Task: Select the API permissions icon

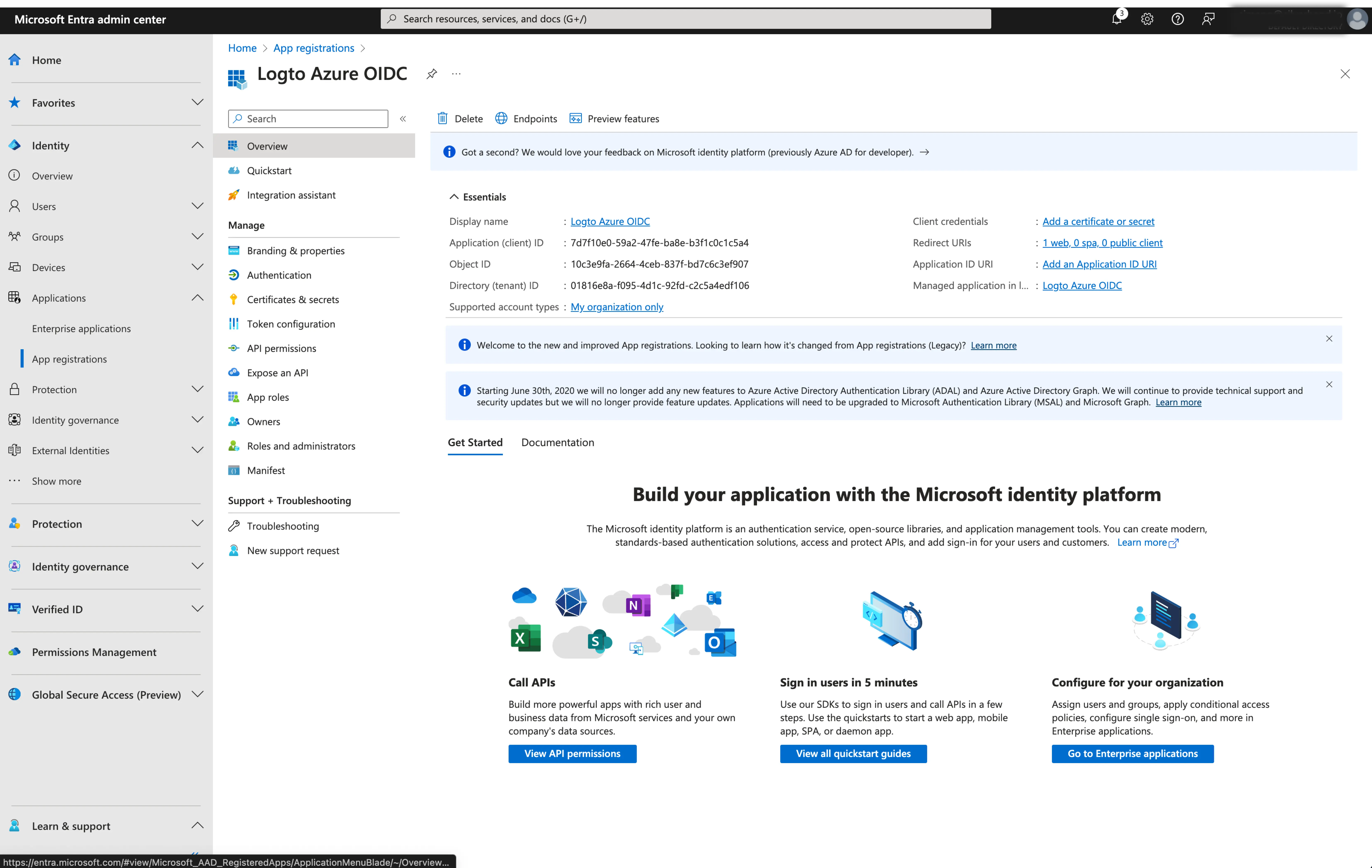Action: (234, 348)
